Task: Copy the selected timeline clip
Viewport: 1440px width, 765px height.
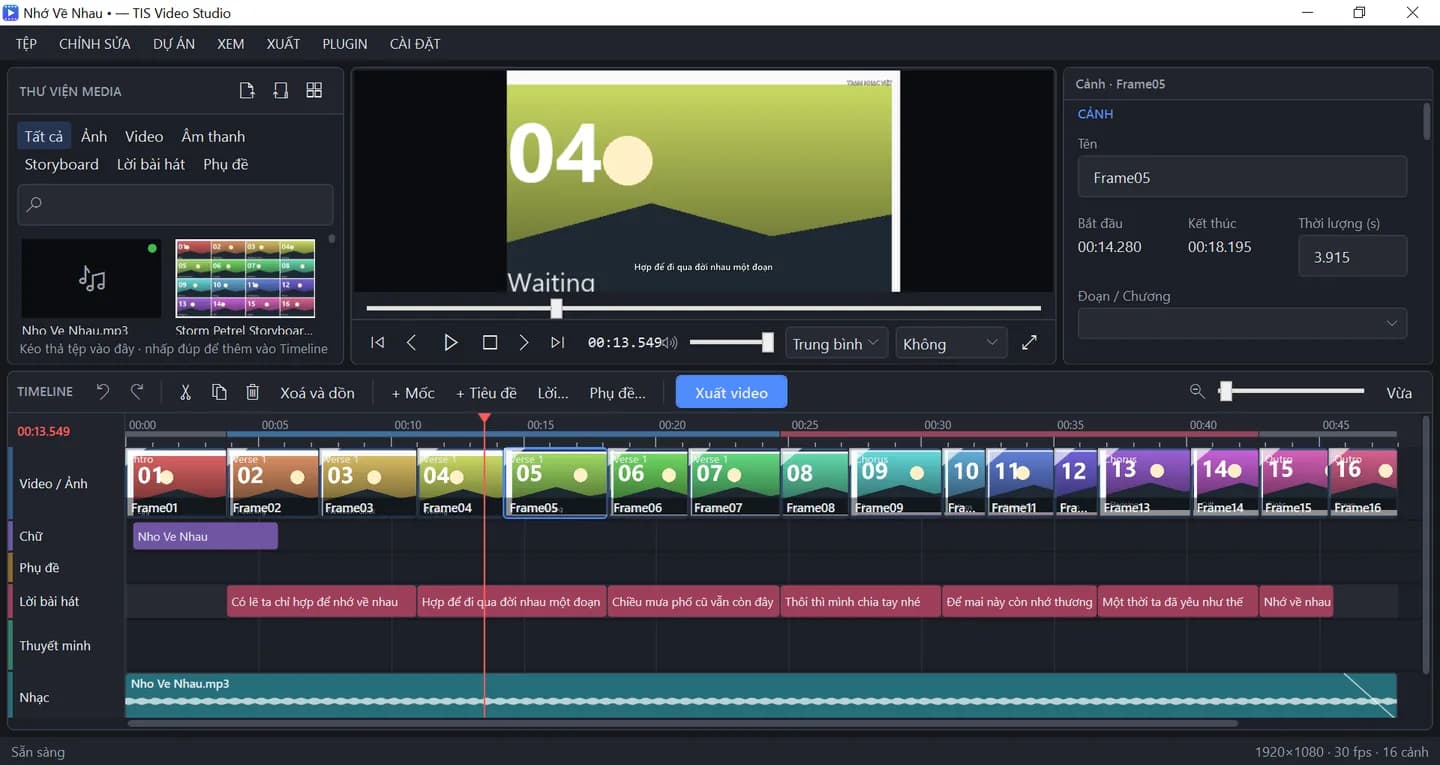Action: 219,392
